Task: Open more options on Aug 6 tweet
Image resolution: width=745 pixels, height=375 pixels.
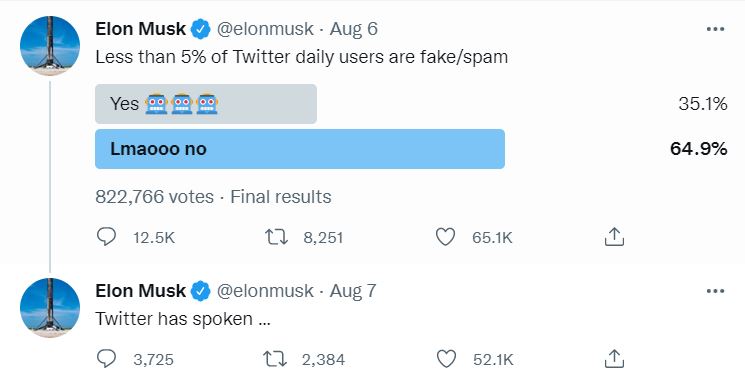Action: tap(715, 29)
